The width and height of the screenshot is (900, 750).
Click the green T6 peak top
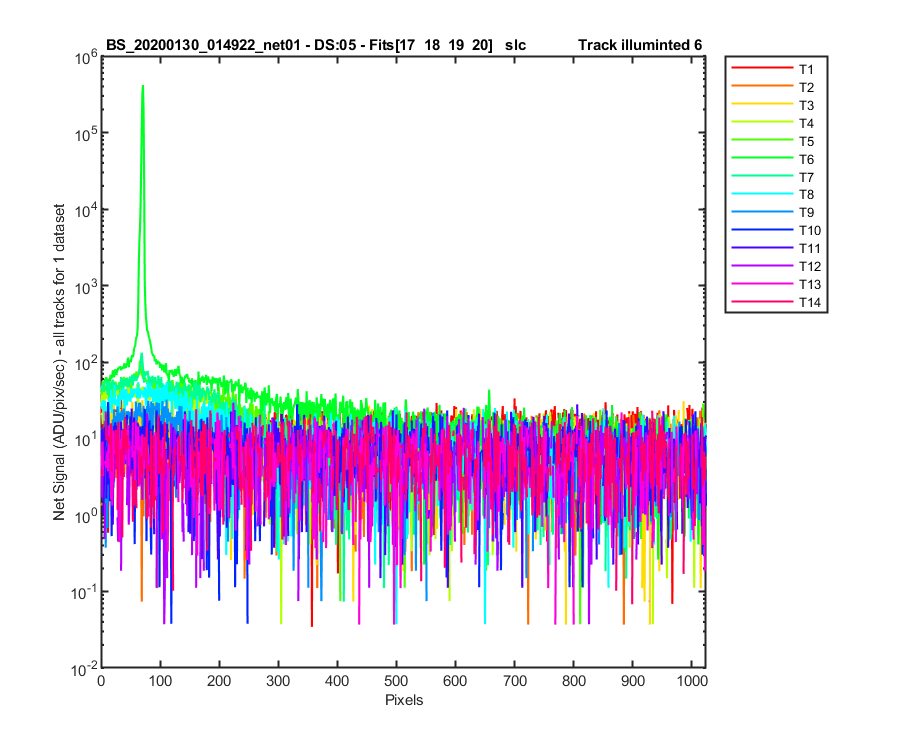point(142,87)
